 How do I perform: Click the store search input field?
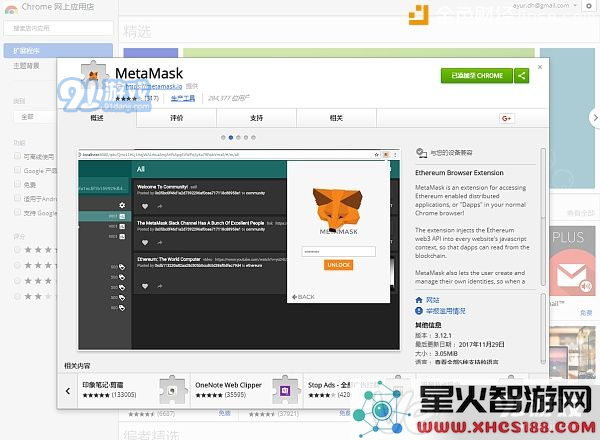click(58, 28)
